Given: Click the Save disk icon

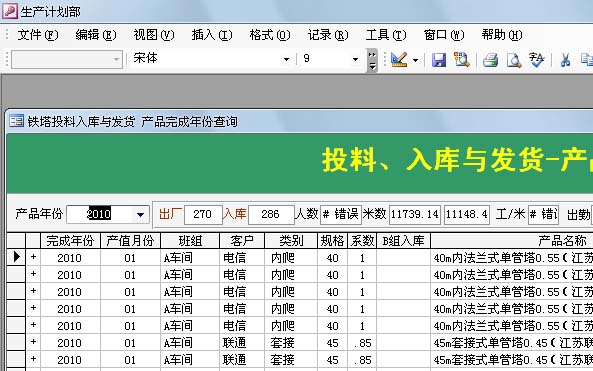Looking at the screenshot, I should coord(439,60).
